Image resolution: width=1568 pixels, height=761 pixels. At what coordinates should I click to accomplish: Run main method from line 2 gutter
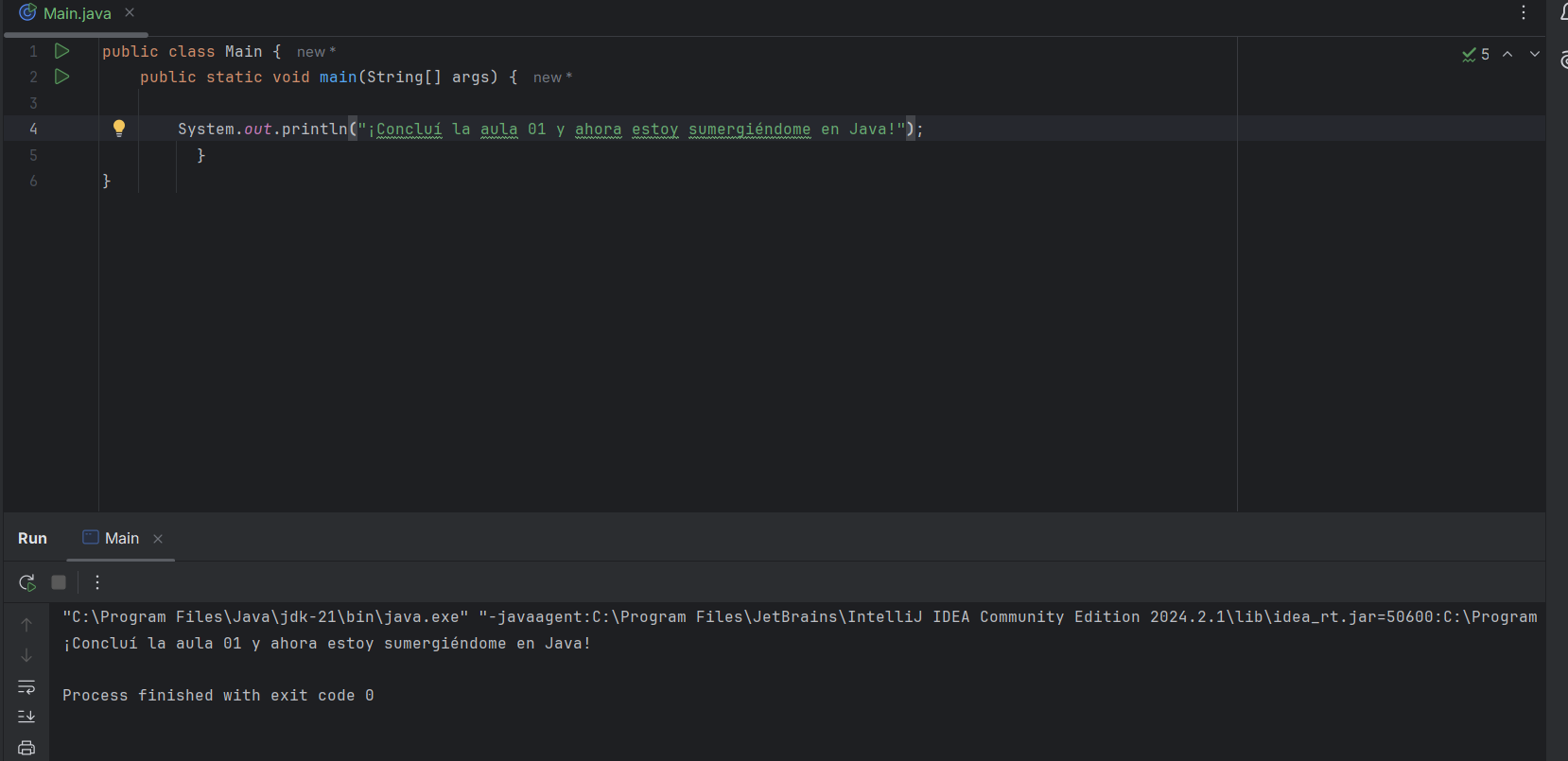(62, 77)
